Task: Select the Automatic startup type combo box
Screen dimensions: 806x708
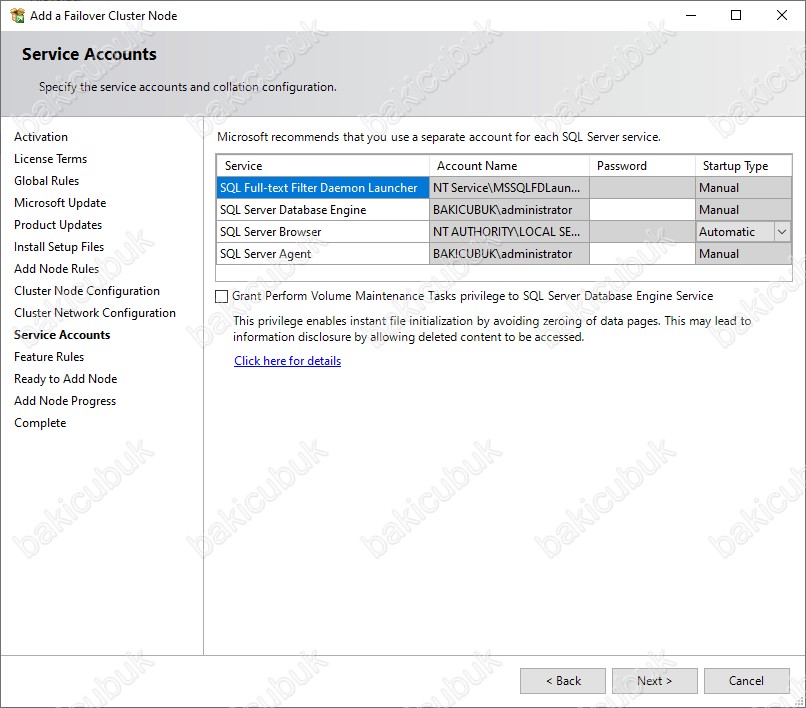Action: point(743,232)
